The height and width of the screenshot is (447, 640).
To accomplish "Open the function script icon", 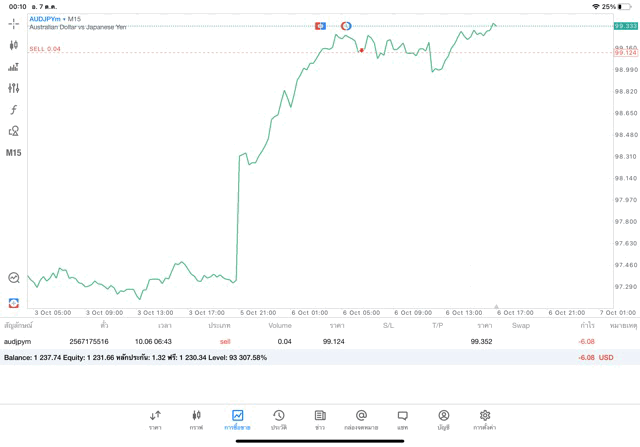I will click(x=14, y=110).
